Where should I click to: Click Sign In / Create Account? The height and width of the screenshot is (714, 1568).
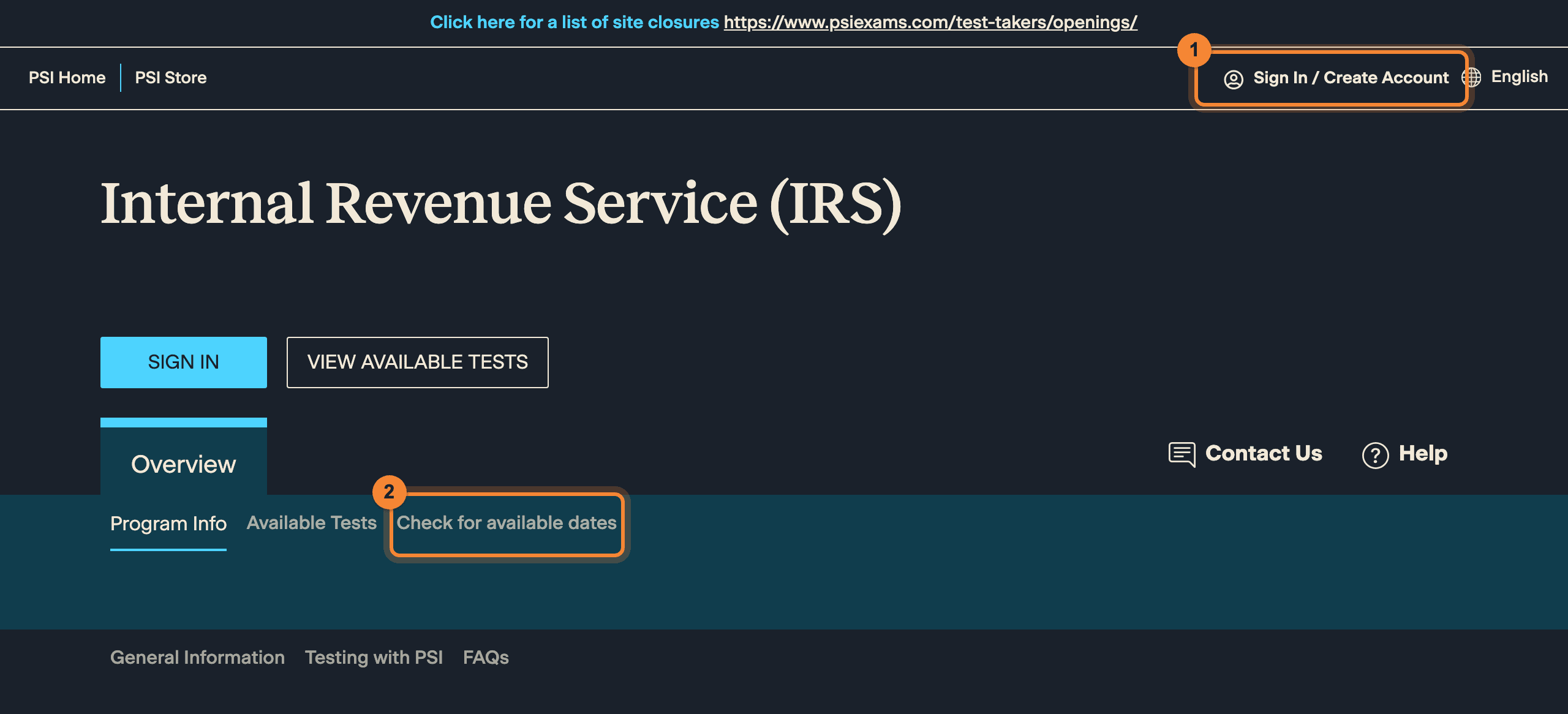(1351, 78)
